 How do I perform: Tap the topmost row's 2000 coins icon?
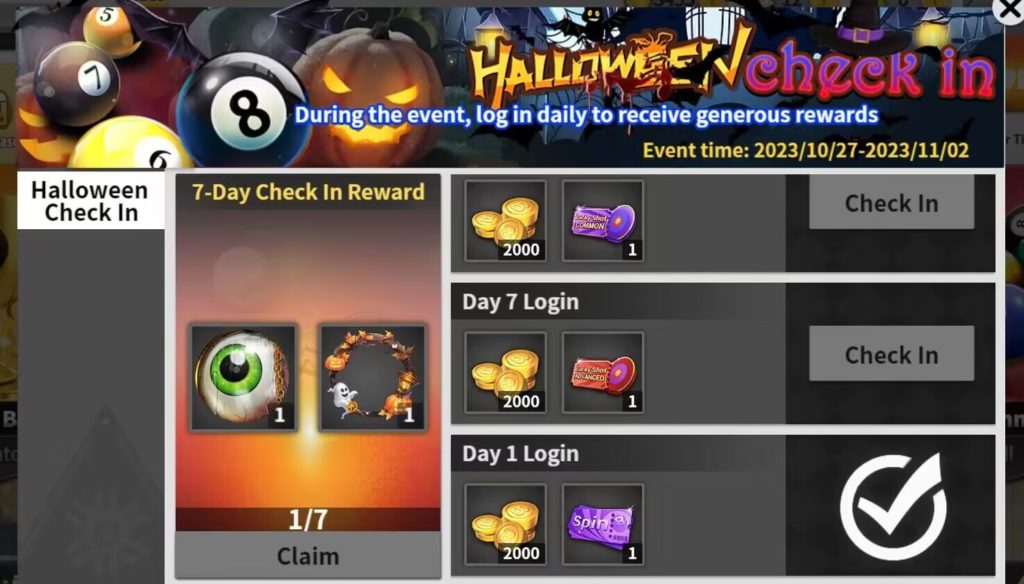point(505,221)
